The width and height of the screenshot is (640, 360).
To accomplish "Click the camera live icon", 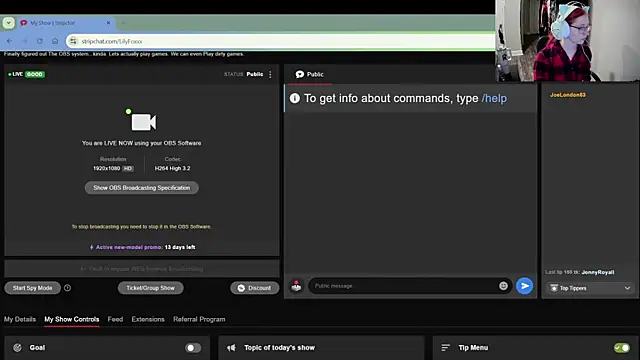I will [142, 121].
